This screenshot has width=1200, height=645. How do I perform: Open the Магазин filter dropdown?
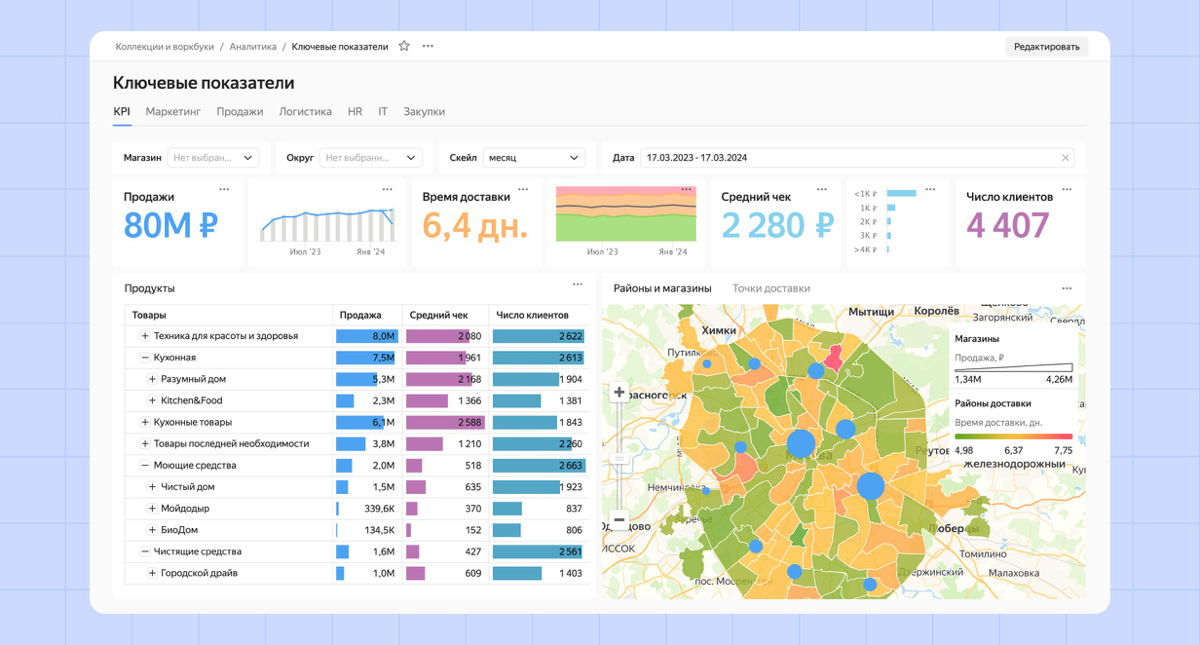pyautogui.click(x=213, y=158)
